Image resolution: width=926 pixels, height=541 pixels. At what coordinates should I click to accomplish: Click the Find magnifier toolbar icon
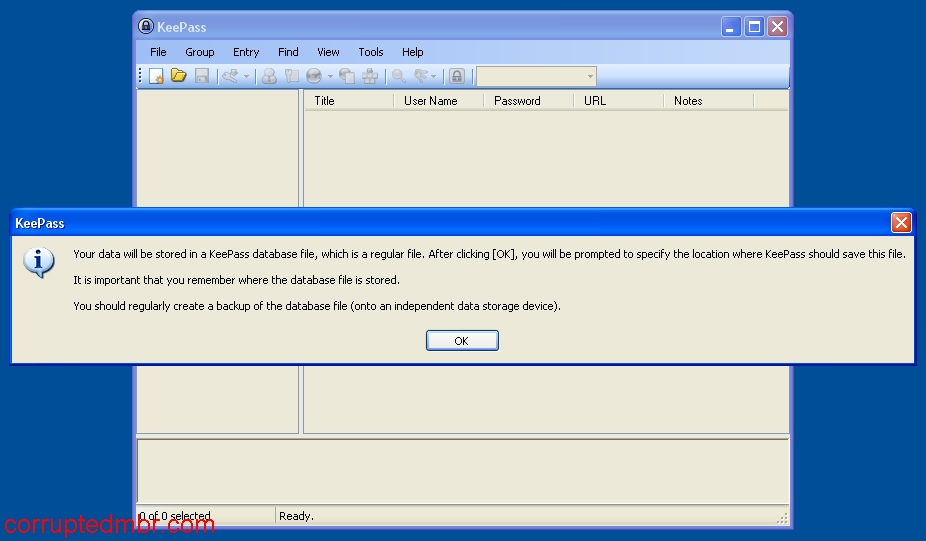(x=399, y=76)
